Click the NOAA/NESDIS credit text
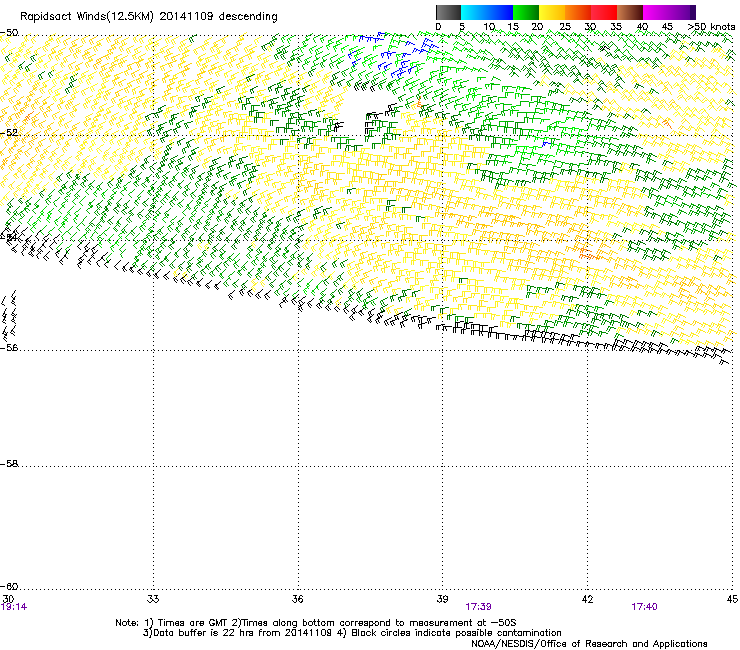740x650 pixels. (x=589, y=644)
